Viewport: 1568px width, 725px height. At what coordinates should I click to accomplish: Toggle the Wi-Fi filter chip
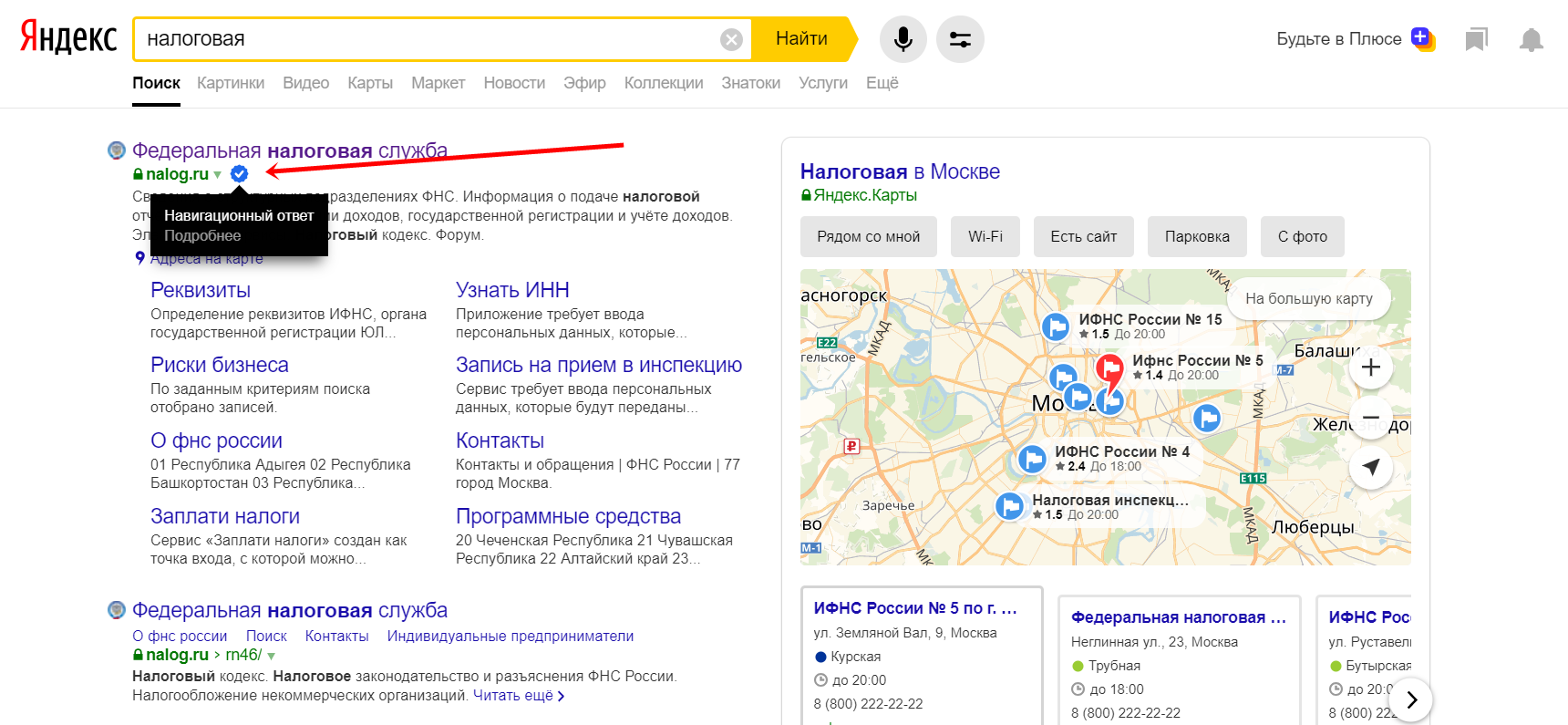click(985, 236)
